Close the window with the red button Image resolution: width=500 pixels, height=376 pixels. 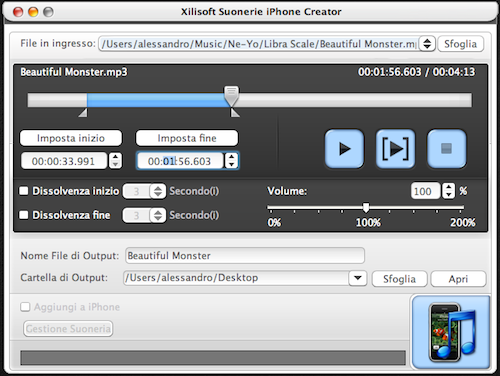(x=18, y=12)
